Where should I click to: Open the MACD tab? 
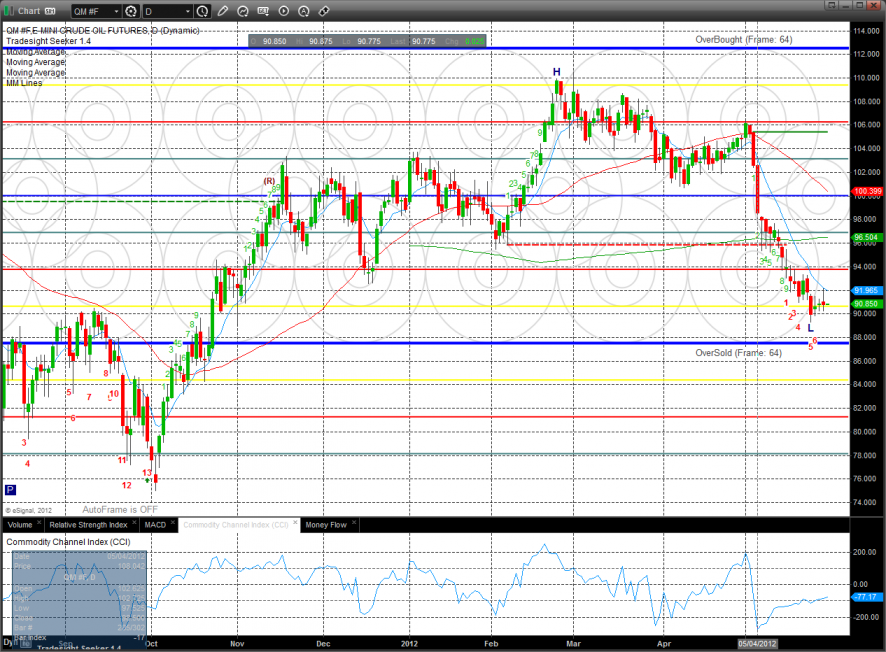coord(155,524)
